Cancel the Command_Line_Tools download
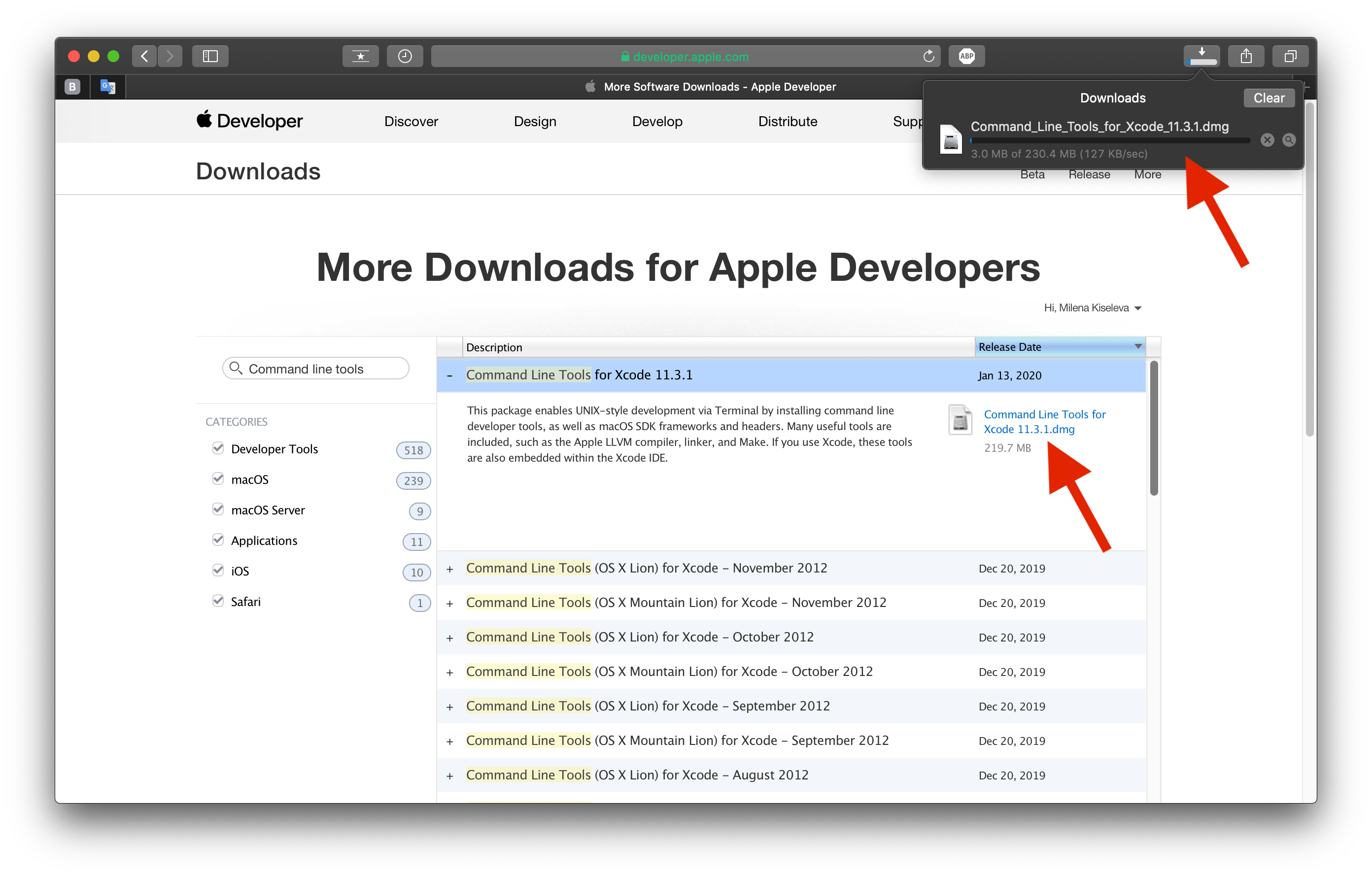1372x876 pixels. click(x=1267, y=140)
